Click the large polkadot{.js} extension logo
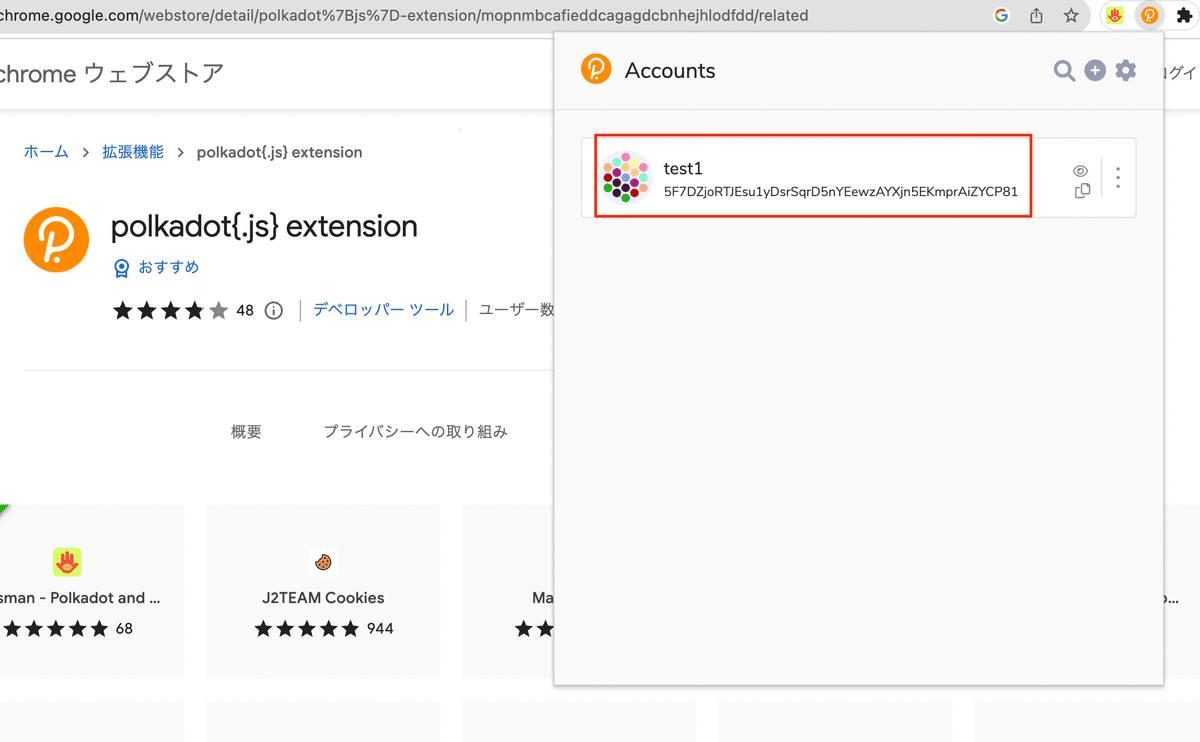The image size is (1200, 742). pyautogui.click(x=57, y=239)
